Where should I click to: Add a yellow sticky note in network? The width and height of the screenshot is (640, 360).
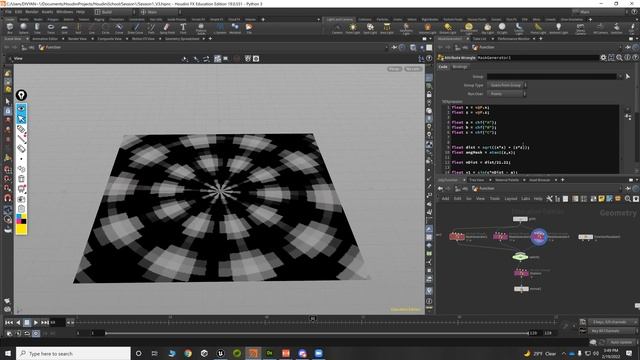(601, 199)
